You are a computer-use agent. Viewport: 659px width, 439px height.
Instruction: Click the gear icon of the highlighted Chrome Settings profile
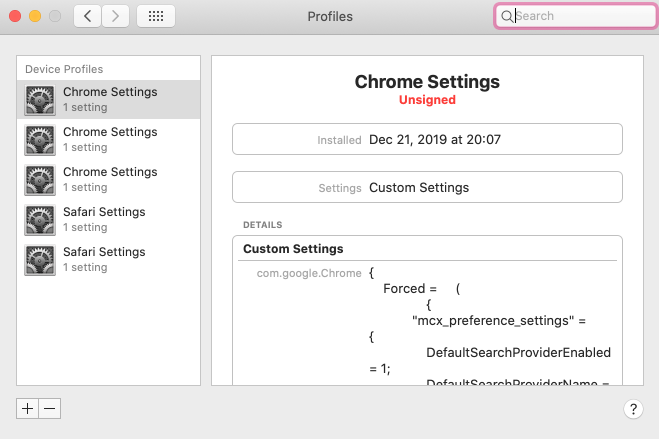click(40, 100)
